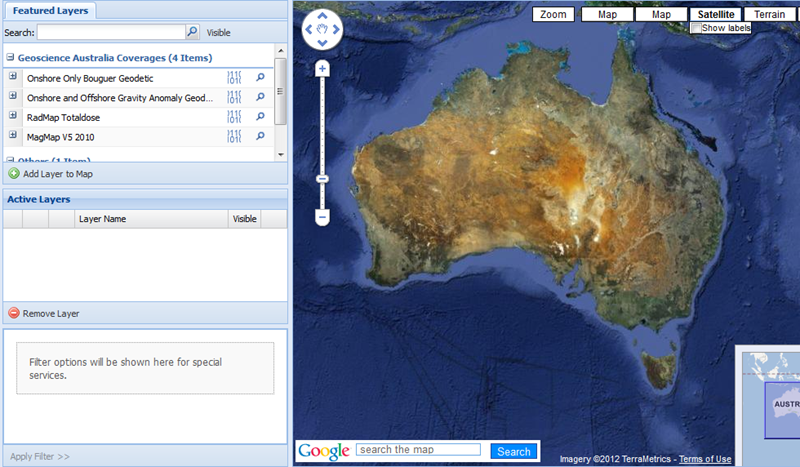Click the layer search magnifier icon
The image size is (800, 467).
click(x=193, y=32)
